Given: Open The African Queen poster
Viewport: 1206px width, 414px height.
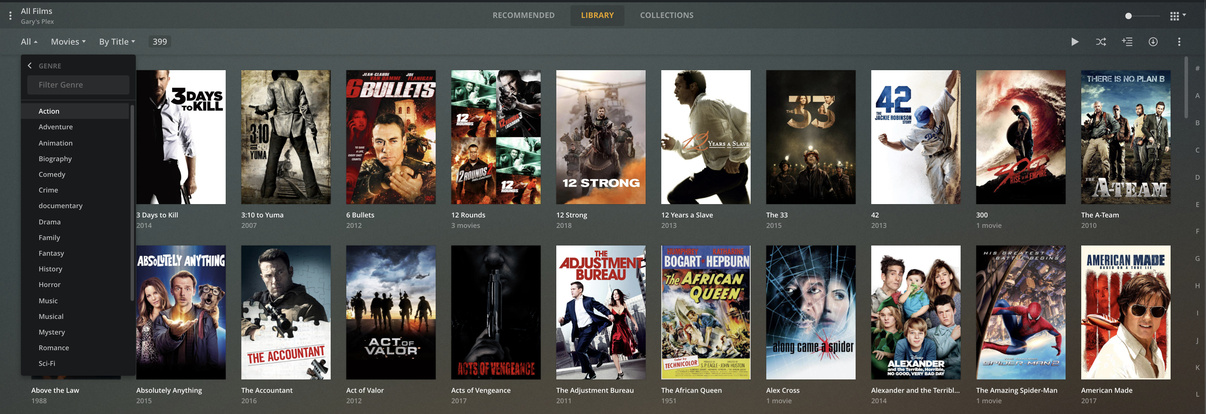Looking at the screenshot, I should [x=706, y=313].
